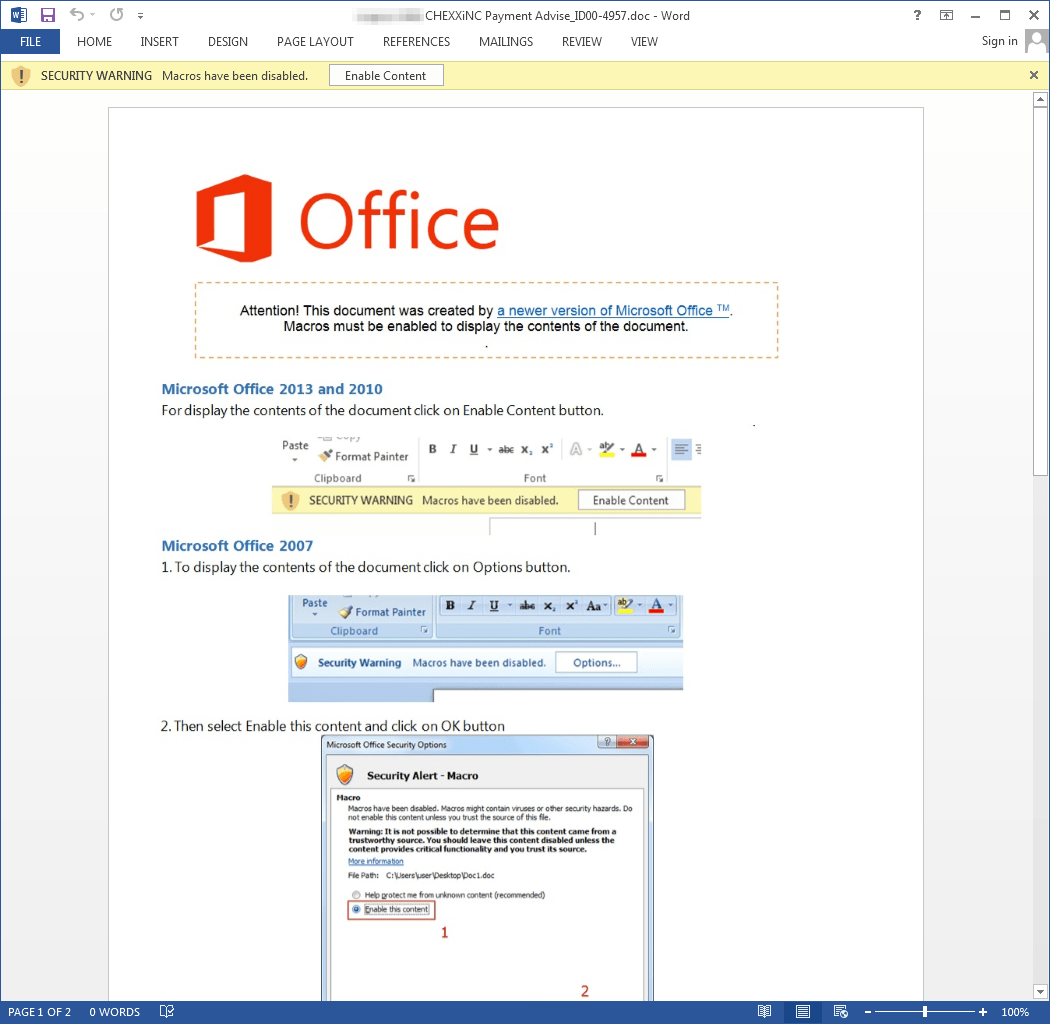
Task: Click the Repeat/Redo circular arrow icon
Action: (117, 14)
